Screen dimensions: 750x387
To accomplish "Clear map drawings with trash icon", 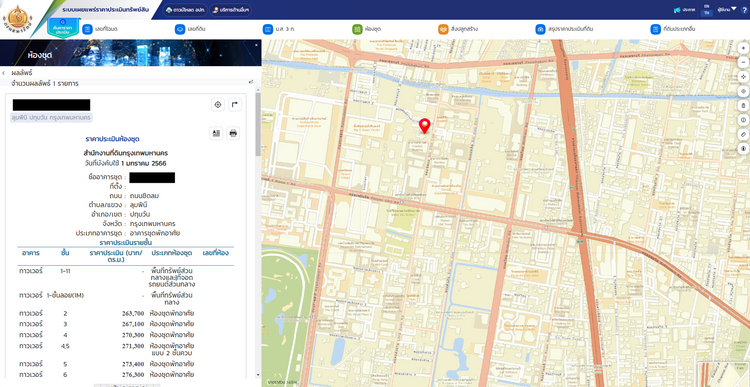I will (x=743, y=105).
